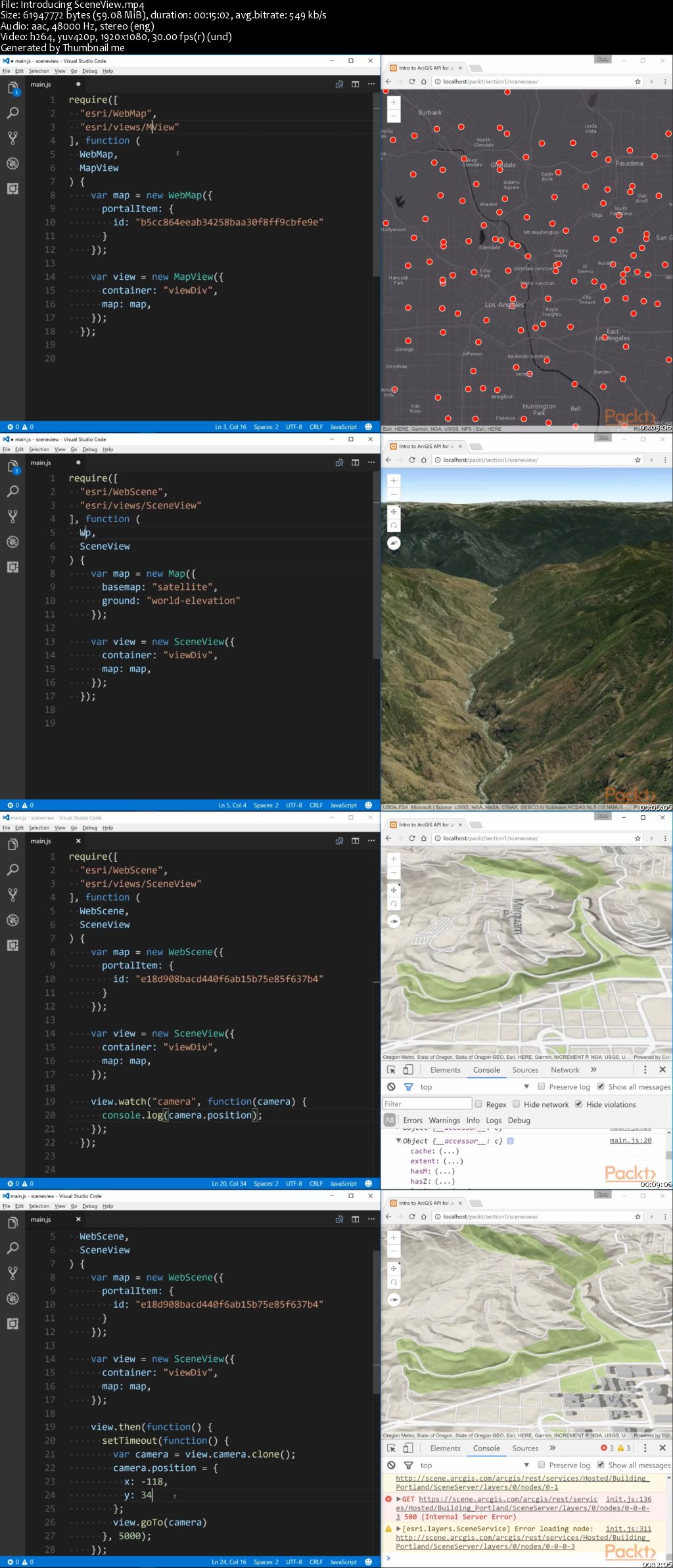The height and width of the screenshot is (1568, 673).
Task: Select 'All' log level in console filter
Action: click(390, 1120)
